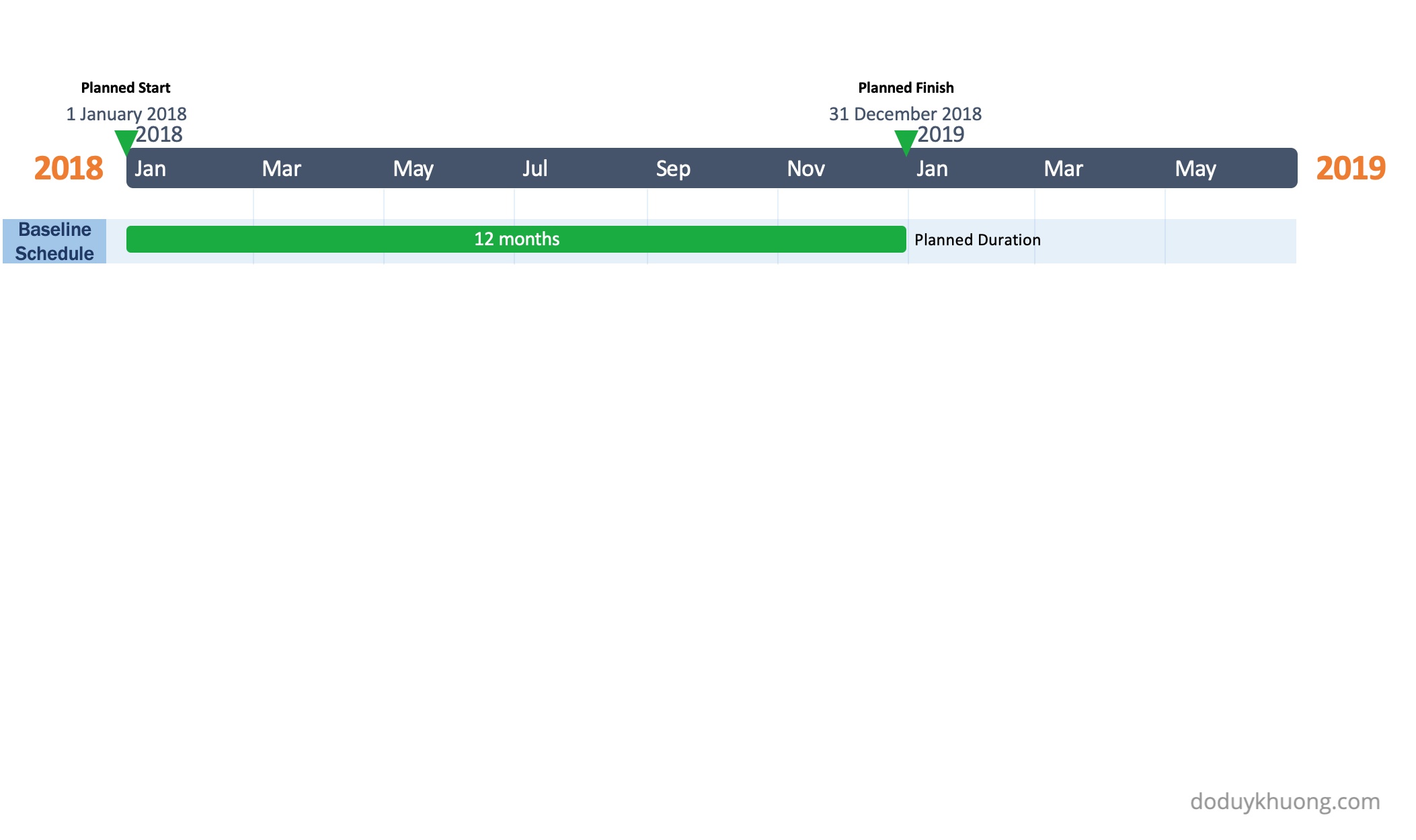Click the Planned Duration label
1416x840 pixels.
coord(977,240)
